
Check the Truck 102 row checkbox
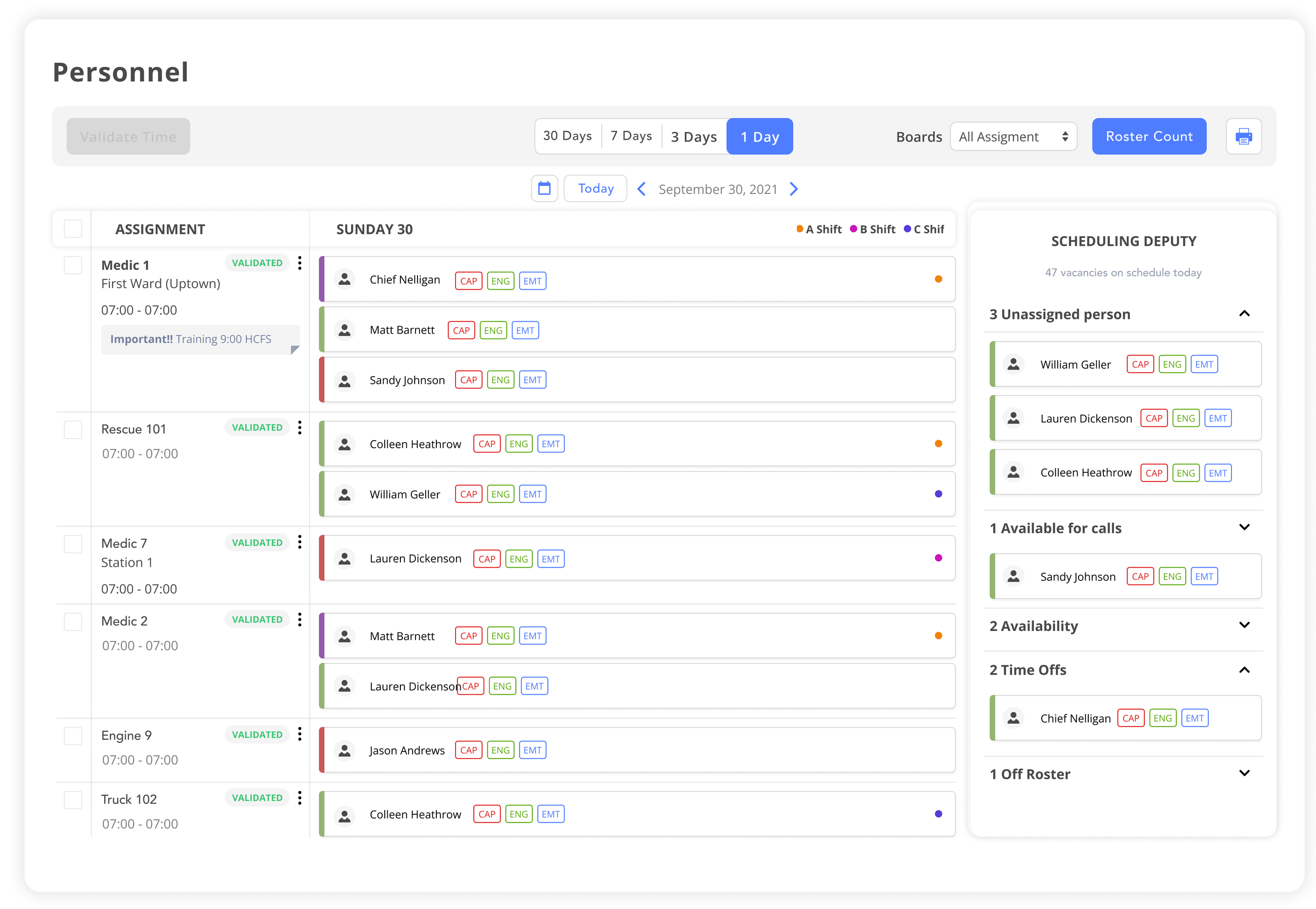click(x=73, y=800)
